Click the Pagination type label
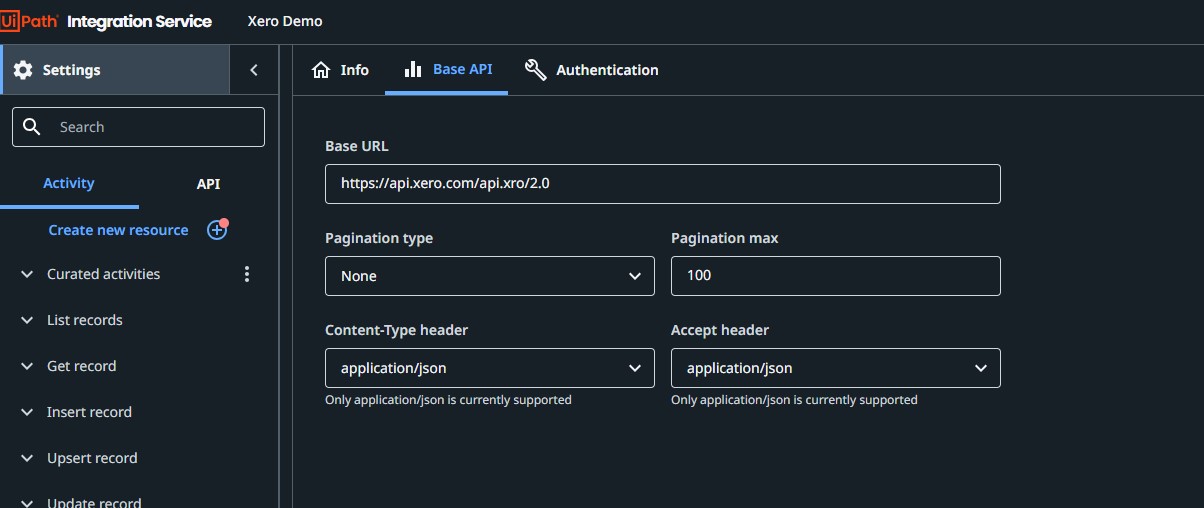This screenshot has width=1204, height=508. coord(379,238)
